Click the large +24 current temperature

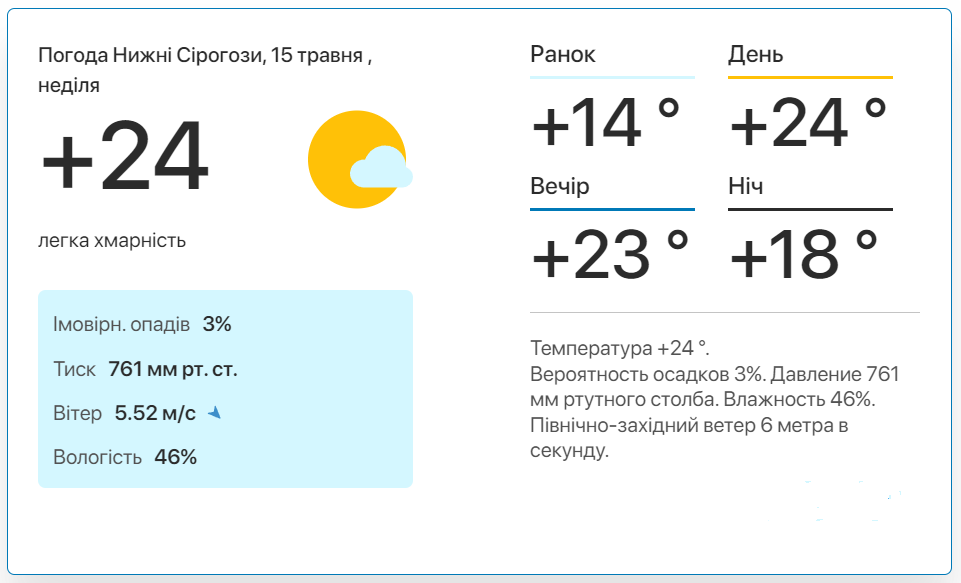point(125,156)
